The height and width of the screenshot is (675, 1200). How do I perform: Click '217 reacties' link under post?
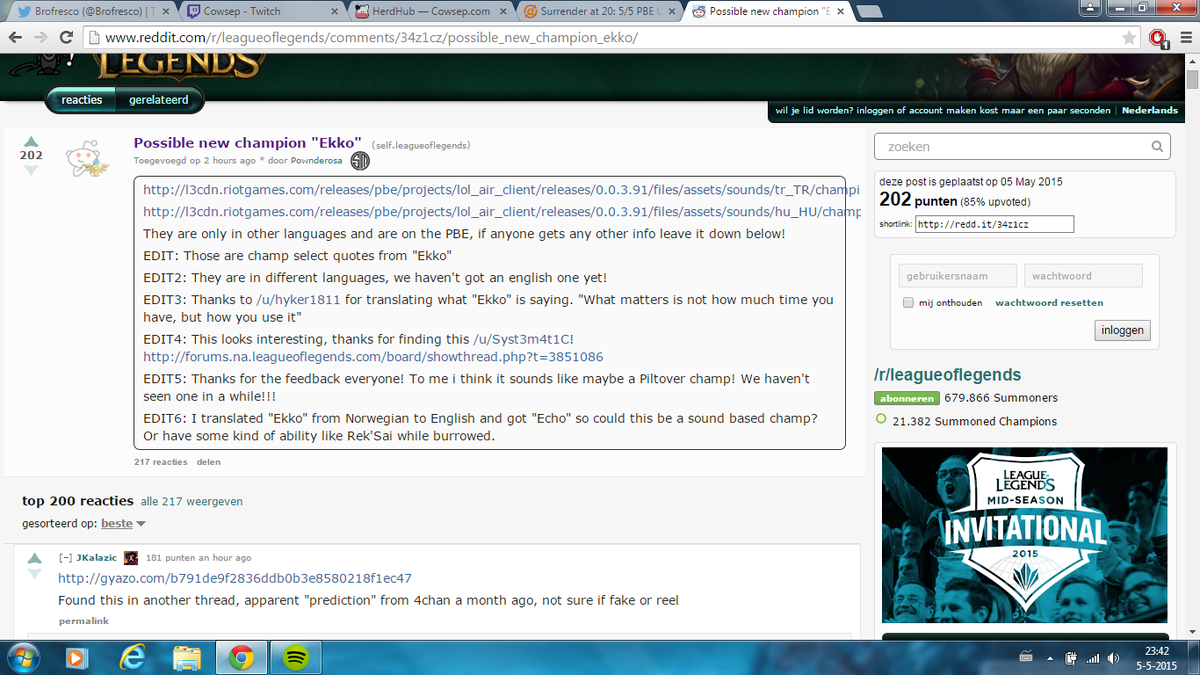[160, 463]
